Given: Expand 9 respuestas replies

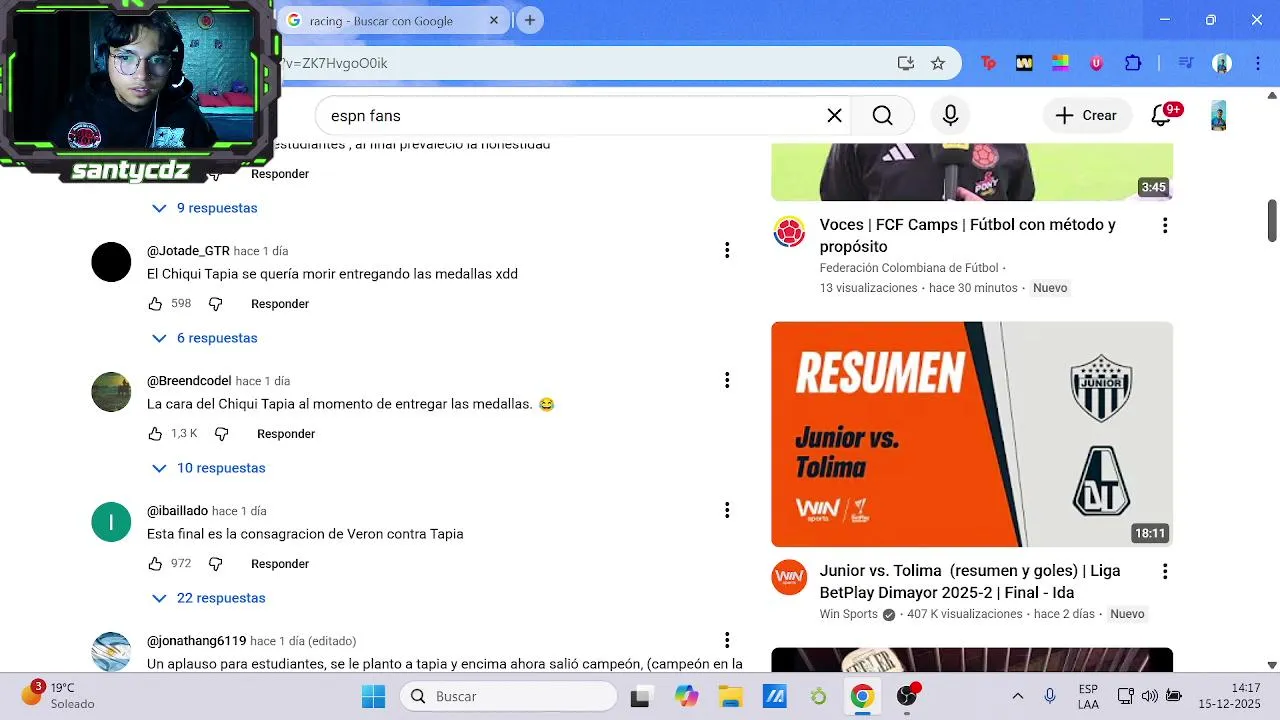Looking at the screenshot, I should pos(204,208).
